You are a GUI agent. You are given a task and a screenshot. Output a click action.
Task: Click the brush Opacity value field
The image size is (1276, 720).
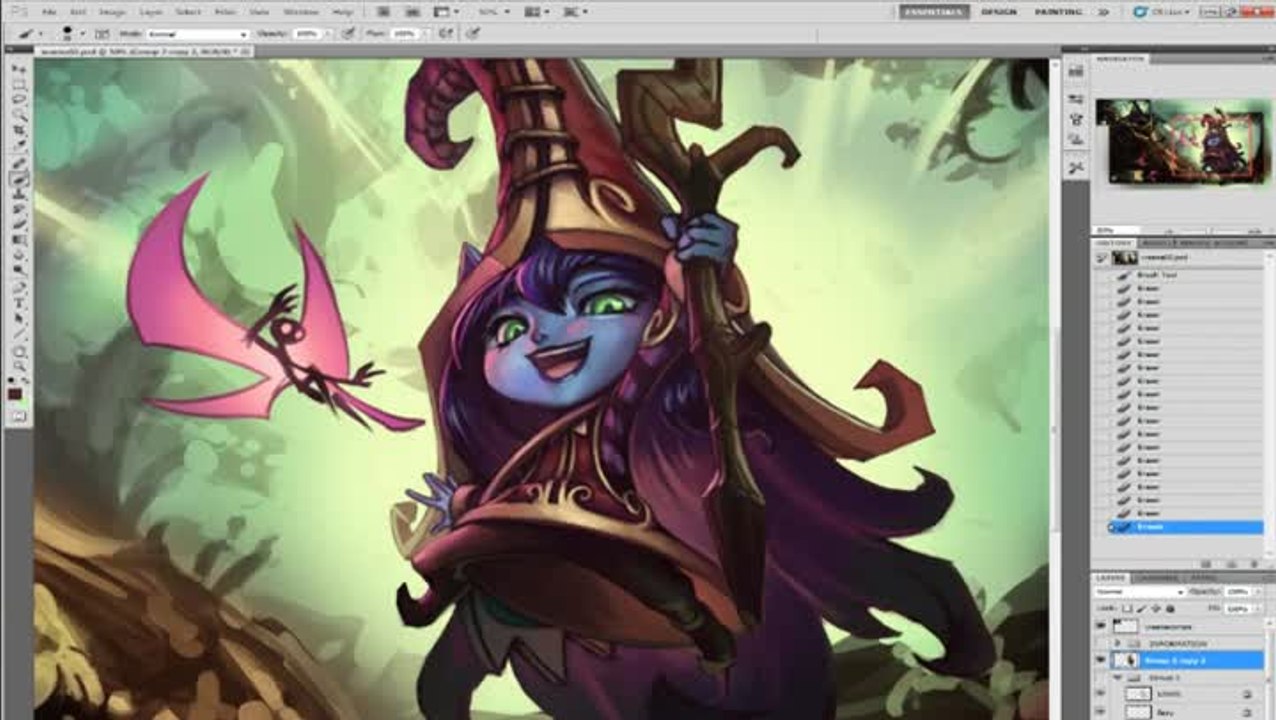pyautogui.click(x=305, y=33)
